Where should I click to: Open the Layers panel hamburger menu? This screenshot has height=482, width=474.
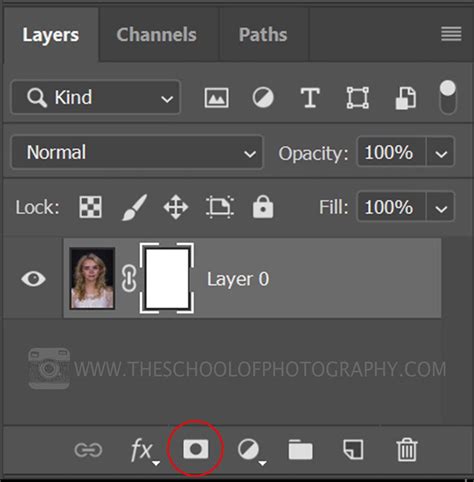coord(451,34)
